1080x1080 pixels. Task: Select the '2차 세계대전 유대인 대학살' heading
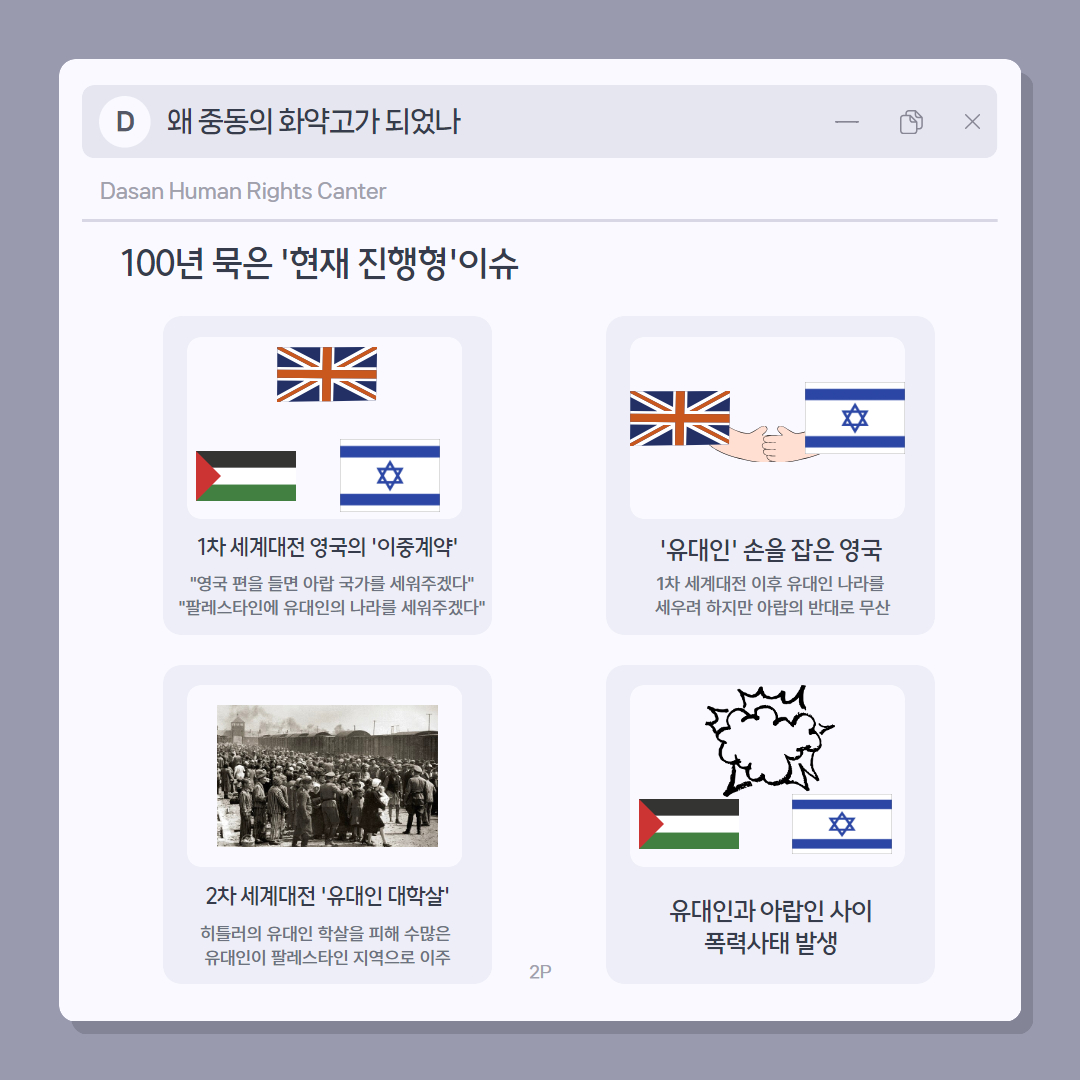tap(327, 895)
